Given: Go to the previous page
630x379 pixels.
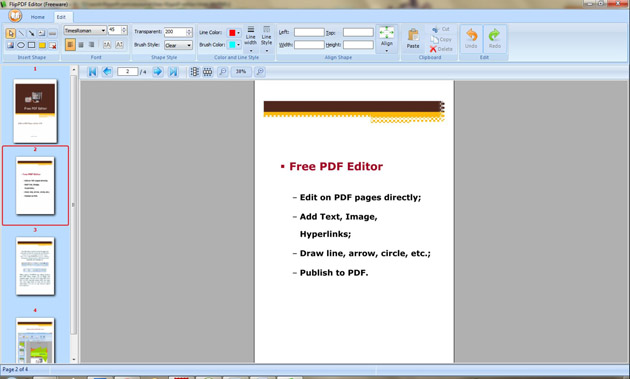Looking at the screenshot, I should tap(107, 72).
